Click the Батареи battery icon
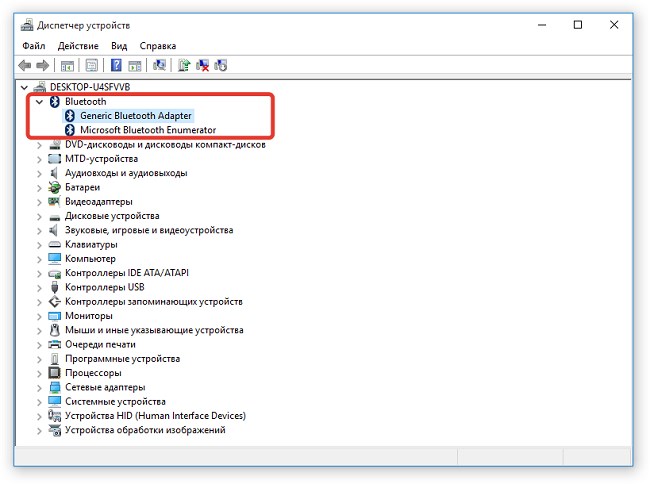This screenshot has width=650, height=484. coord(54,188)
